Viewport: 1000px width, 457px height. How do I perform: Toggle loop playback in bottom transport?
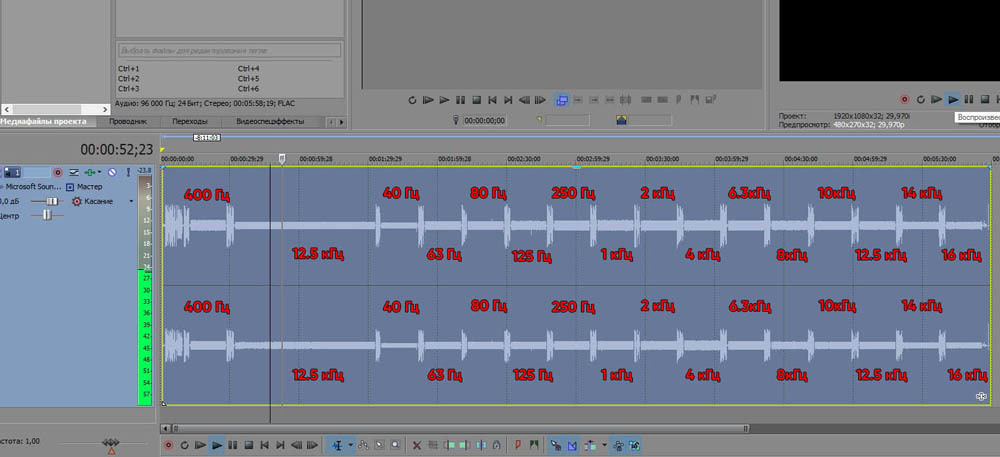coord(185,445)
